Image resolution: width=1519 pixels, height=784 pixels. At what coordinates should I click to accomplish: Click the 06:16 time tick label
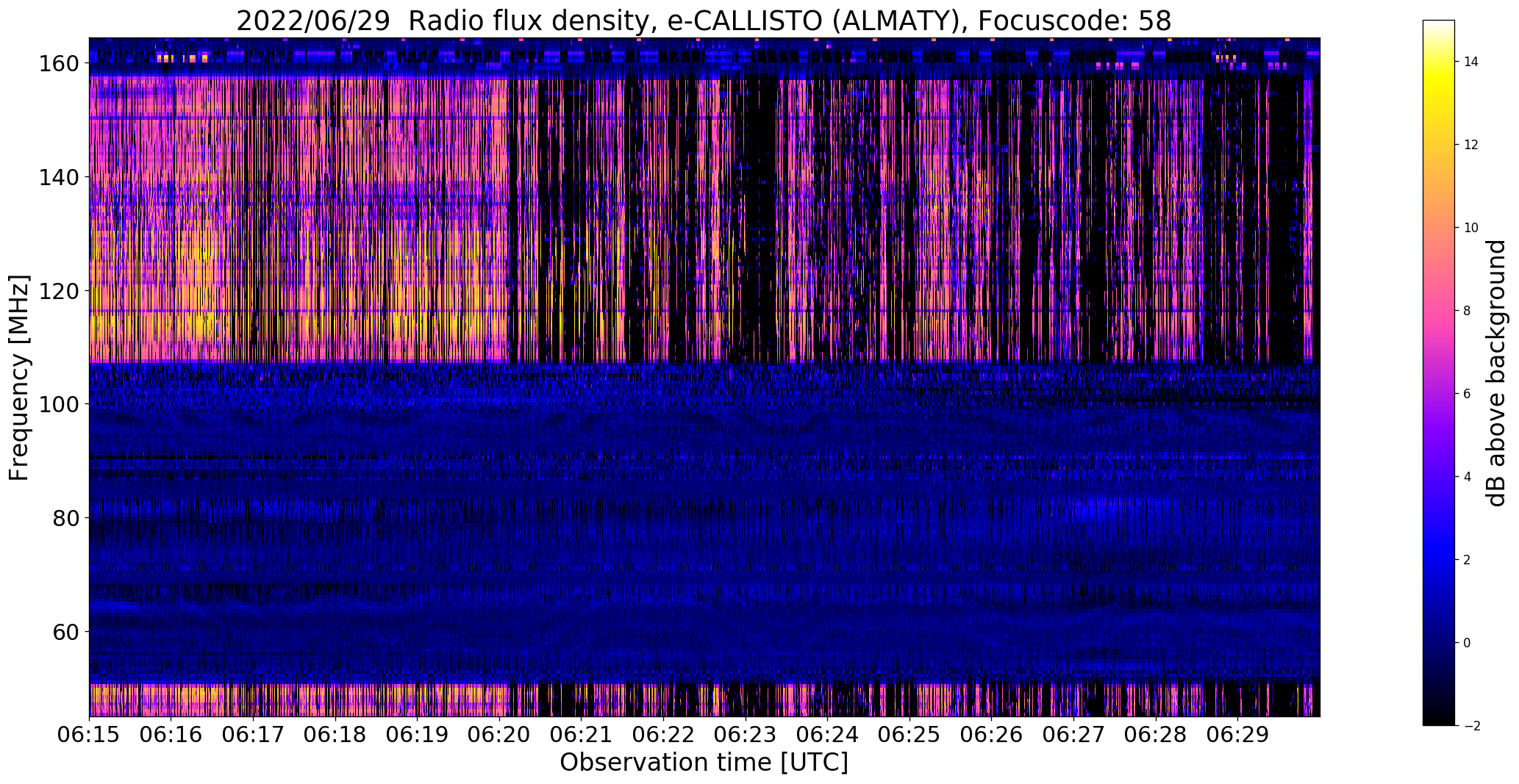(x=171, y=734)
